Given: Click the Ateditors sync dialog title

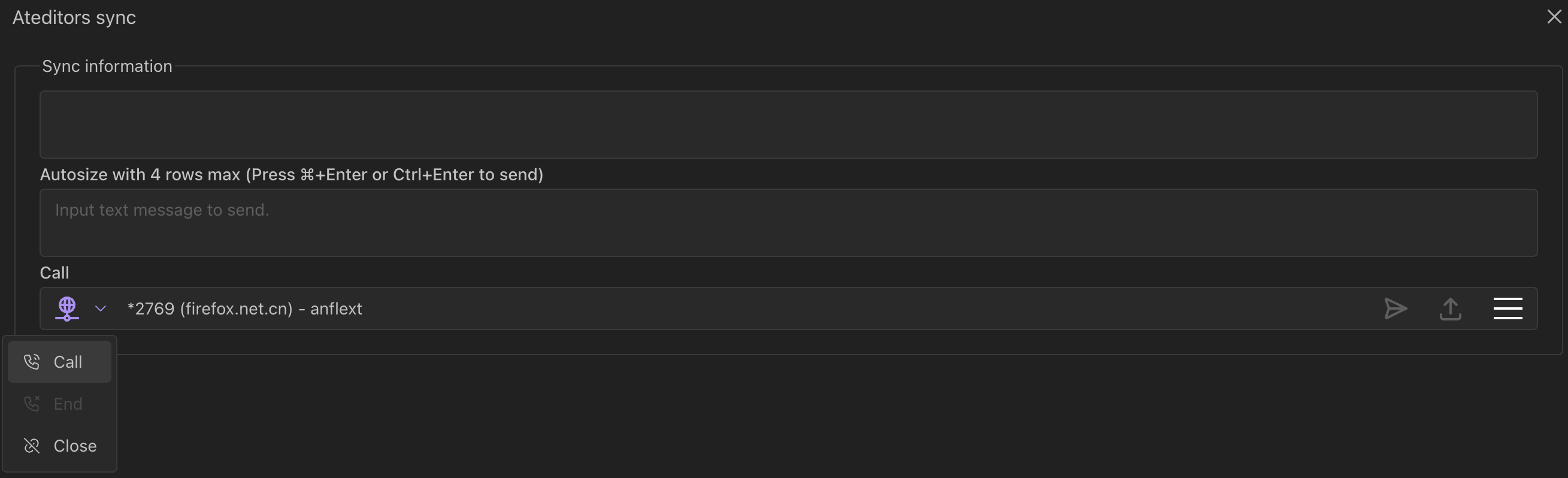Looking at the screenshot, I should 74,17.
